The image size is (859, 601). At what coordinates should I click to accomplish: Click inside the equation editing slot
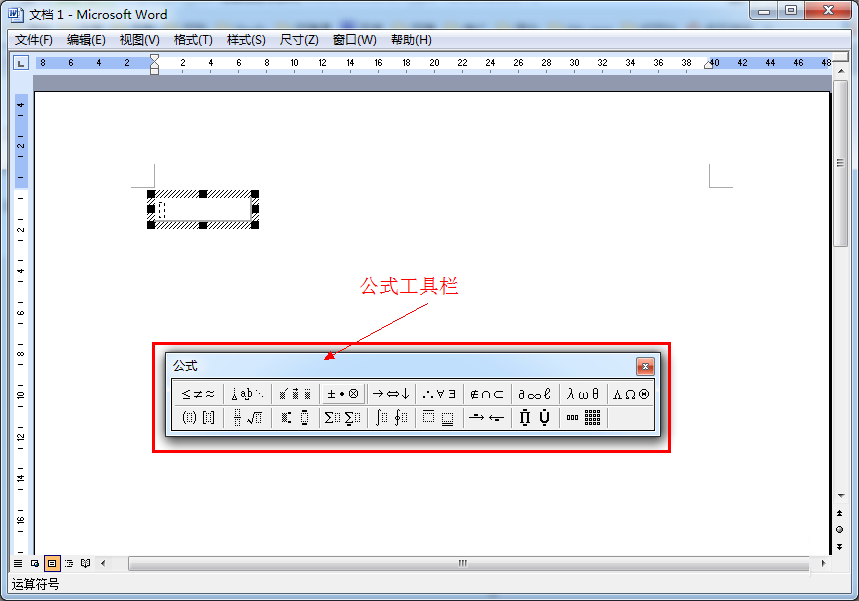[162, 209]
